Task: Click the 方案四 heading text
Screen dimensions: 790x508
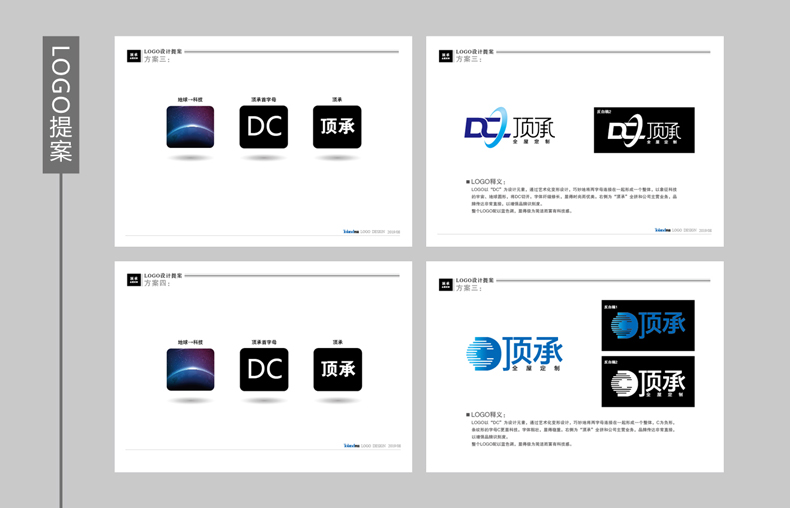Action: [x=157, y=284]
